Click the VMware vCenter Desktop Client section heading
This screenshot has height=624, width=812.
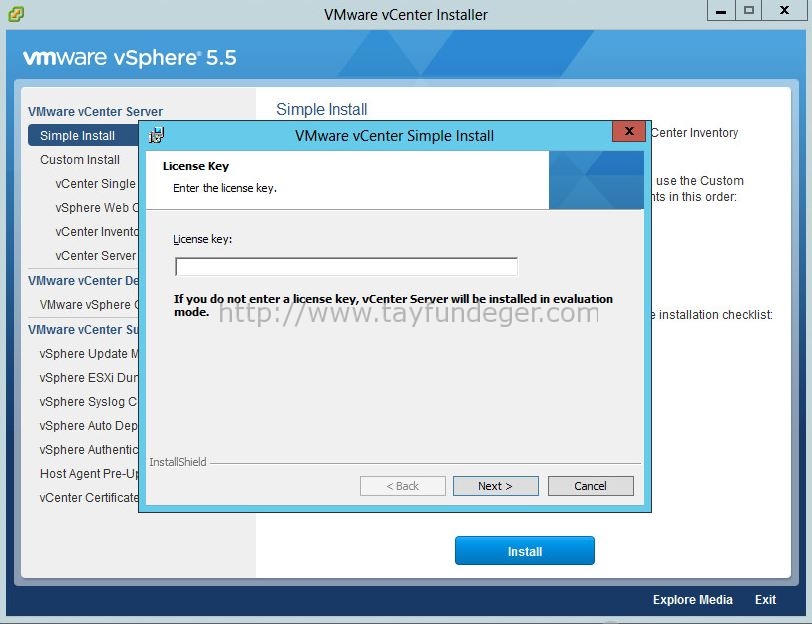83,281
